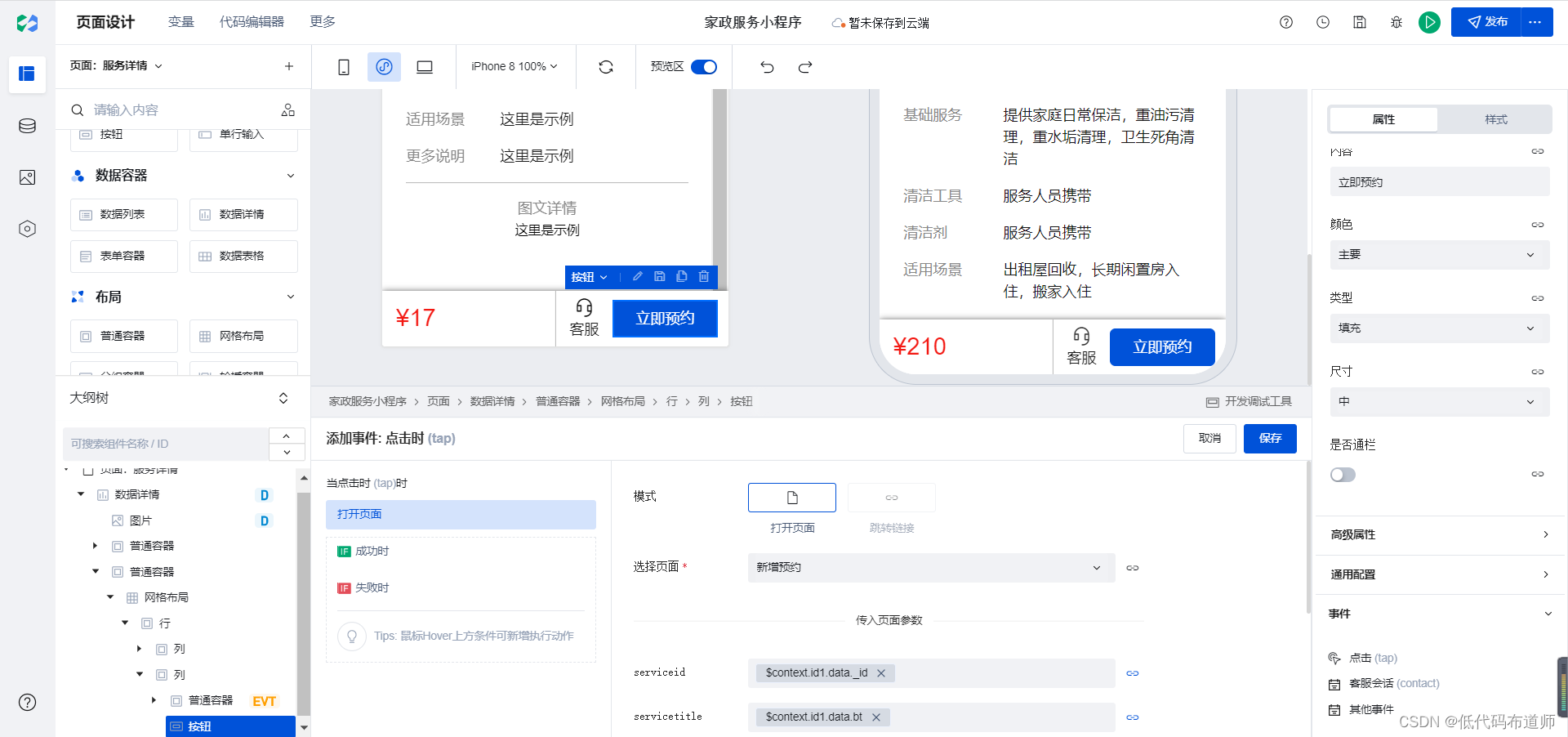Open the page selector 服务详情 dropdown

(x=117, y=66)
